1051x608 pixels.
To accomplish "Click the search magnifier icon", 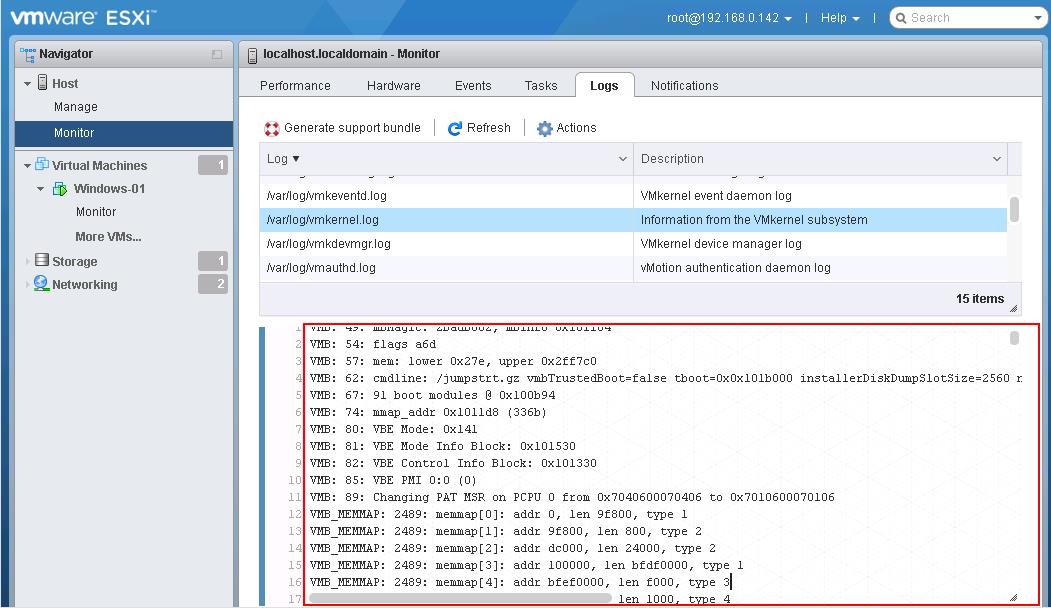I will 900,18.
